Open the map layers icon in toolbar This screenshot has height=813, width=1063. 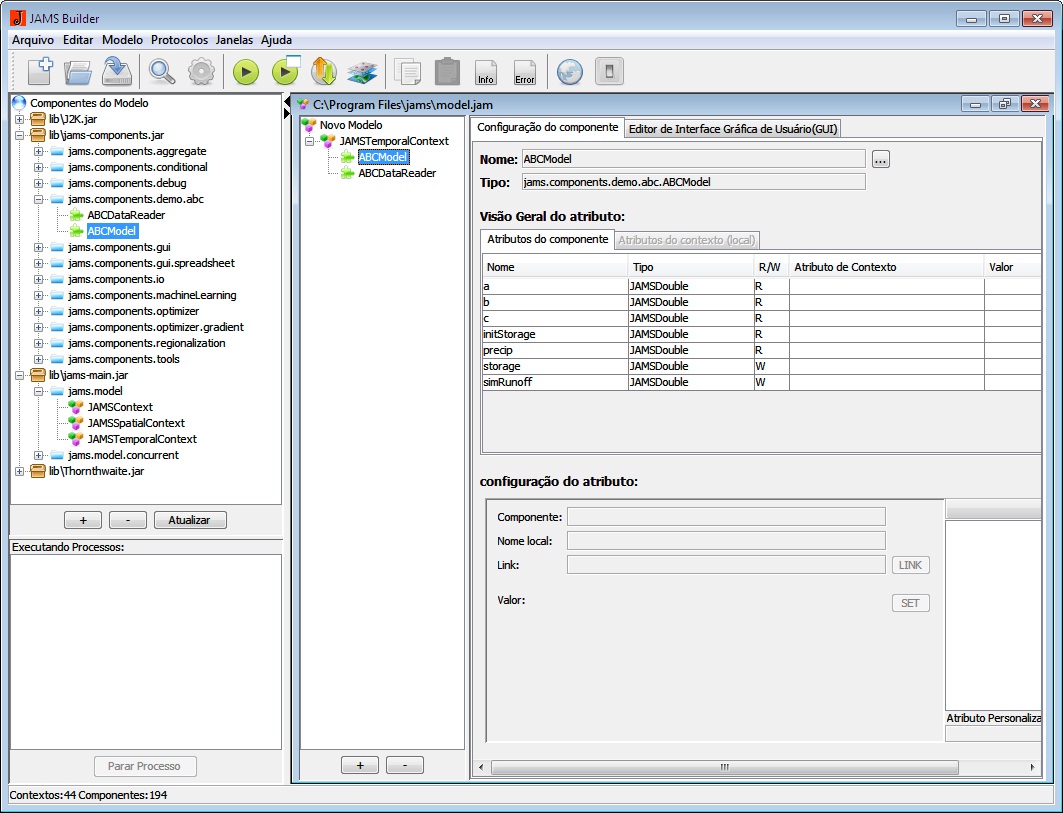(361, 71)
